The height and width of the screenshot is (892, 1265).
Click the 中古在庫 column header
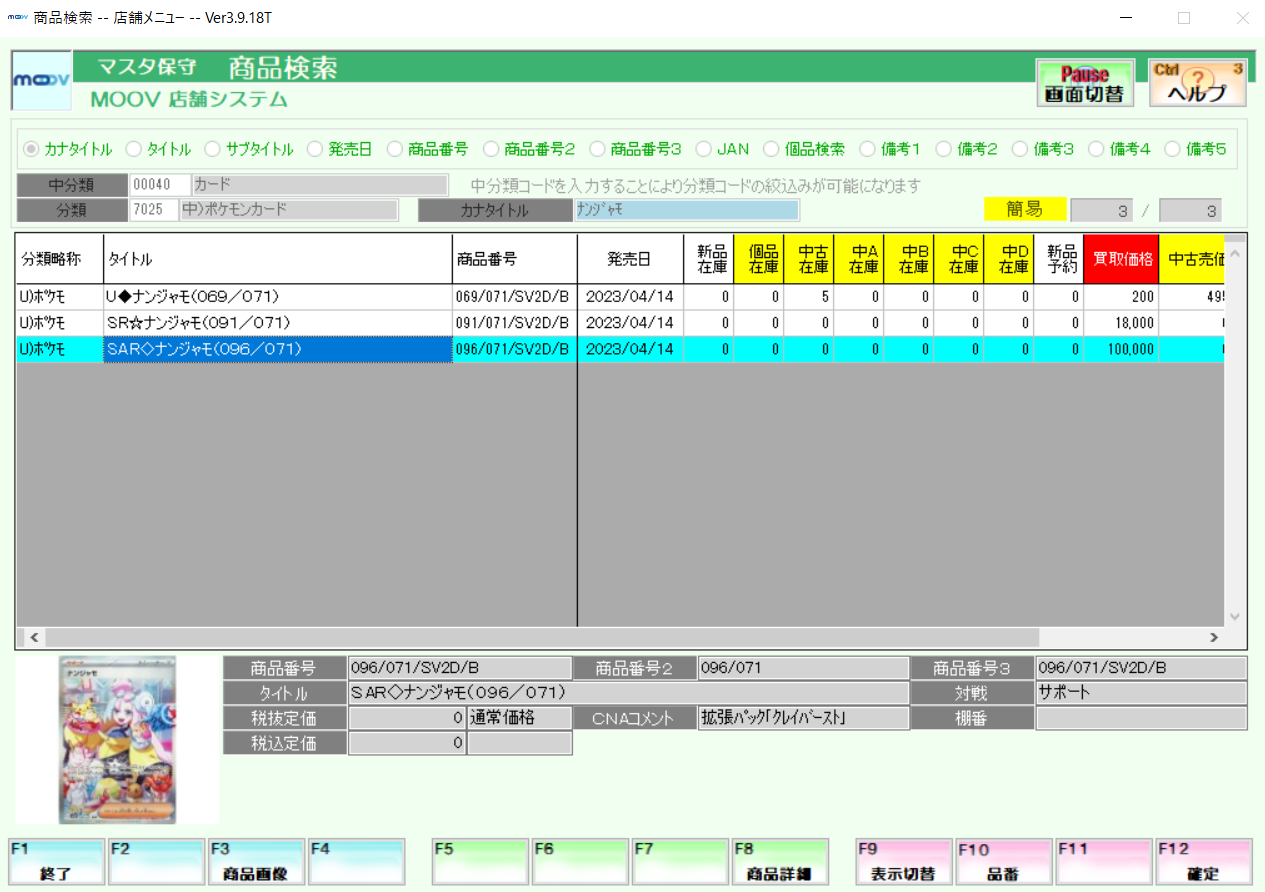click(809, 259)
